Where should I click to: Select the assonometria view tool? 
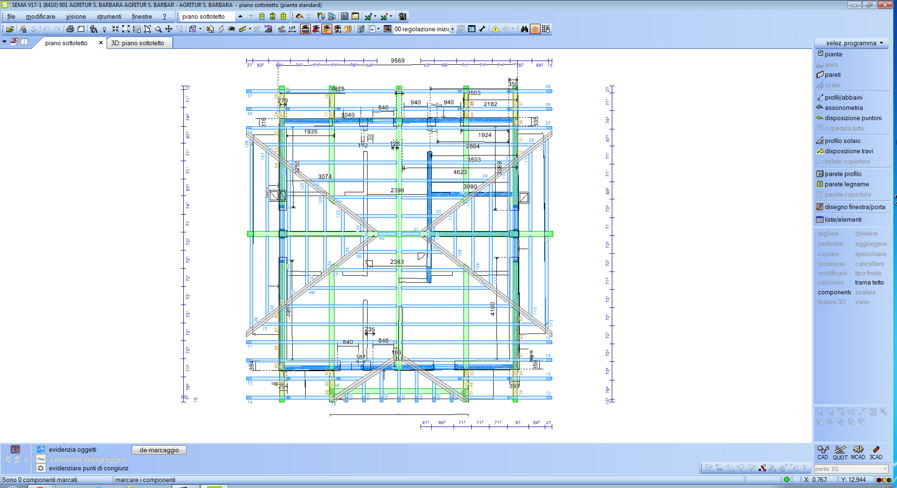pos(843,108)
